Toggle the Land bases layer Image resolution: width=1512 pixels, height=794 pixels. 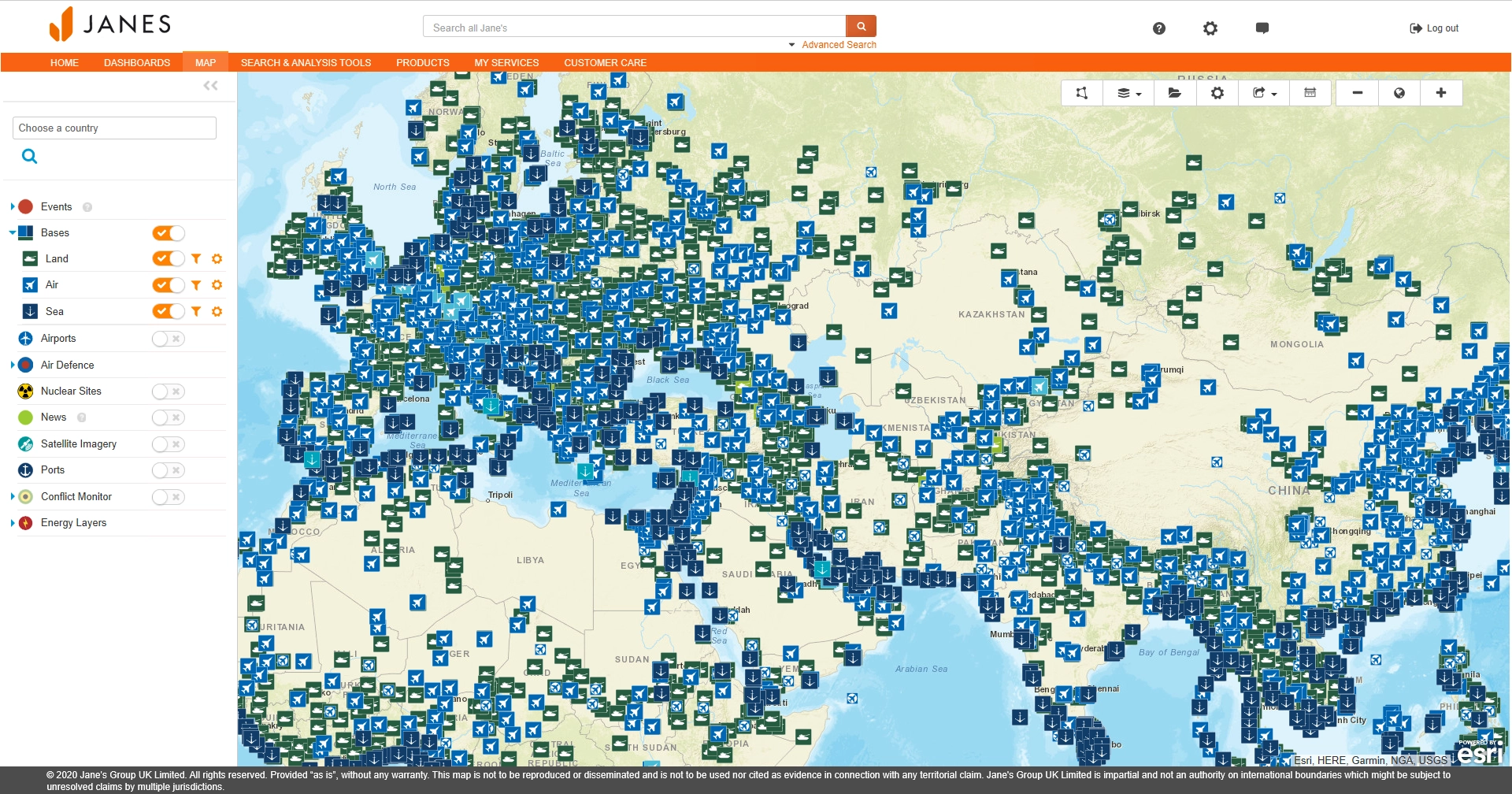click(x=169, y=258)
